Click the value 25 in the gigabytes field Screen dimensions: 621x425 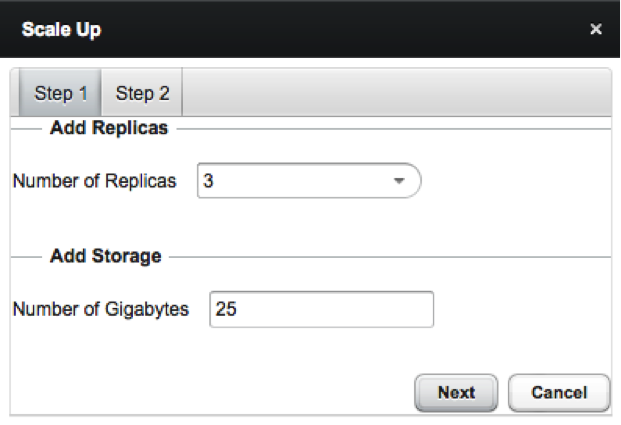pos(226,310)
